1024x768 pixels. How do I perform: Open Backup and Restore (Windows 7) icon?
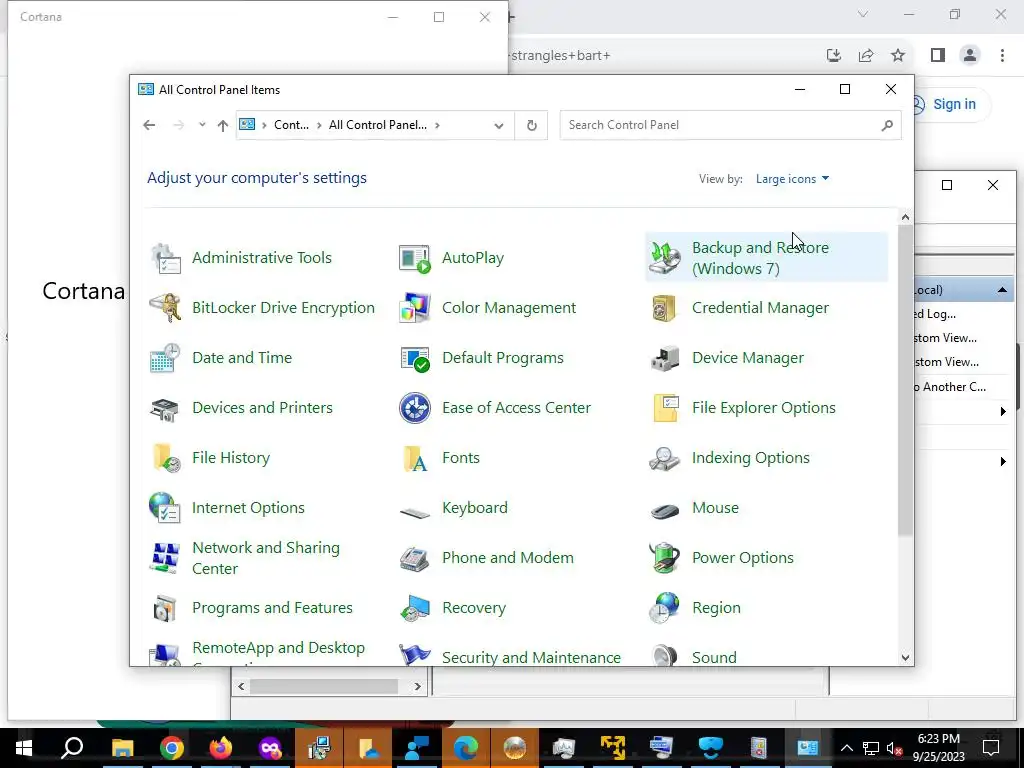pyautogui.click(x=665, y=258)
